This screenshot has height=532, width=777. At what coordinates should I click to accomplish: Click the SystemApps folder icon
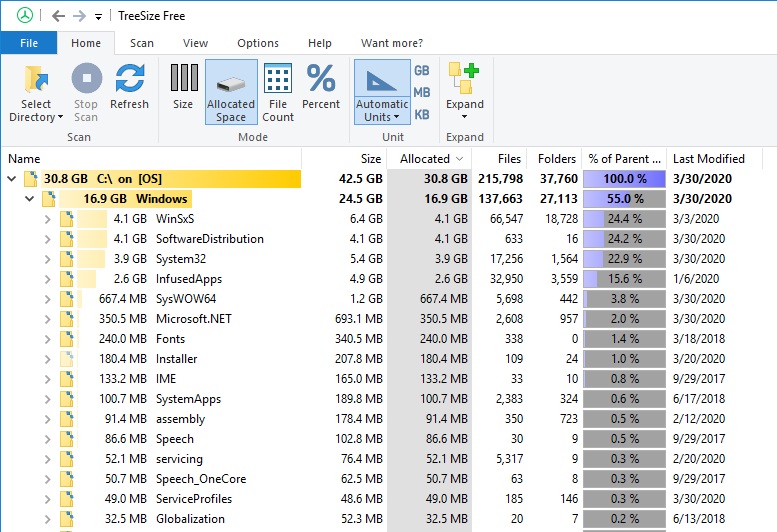[x=67, y=399]
